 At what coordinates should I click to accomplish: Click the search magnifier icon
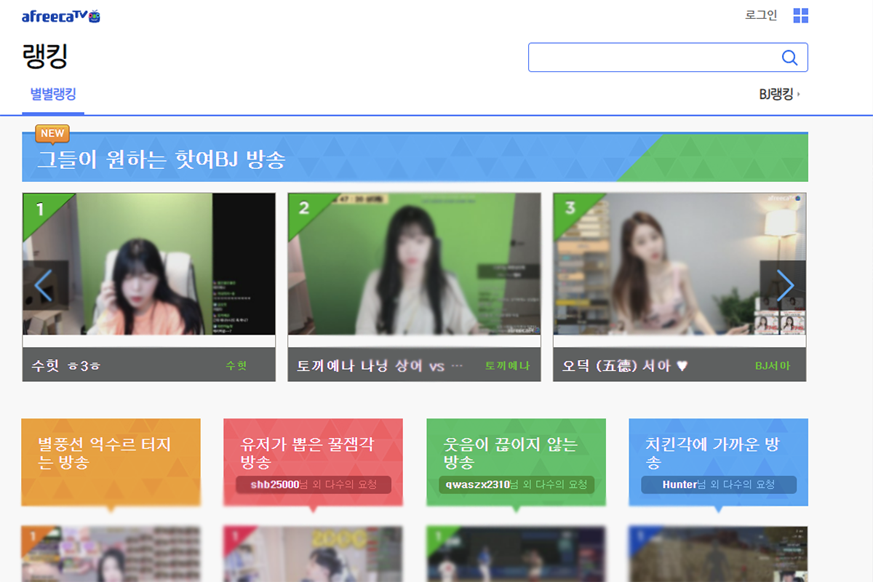coord(789,57)
